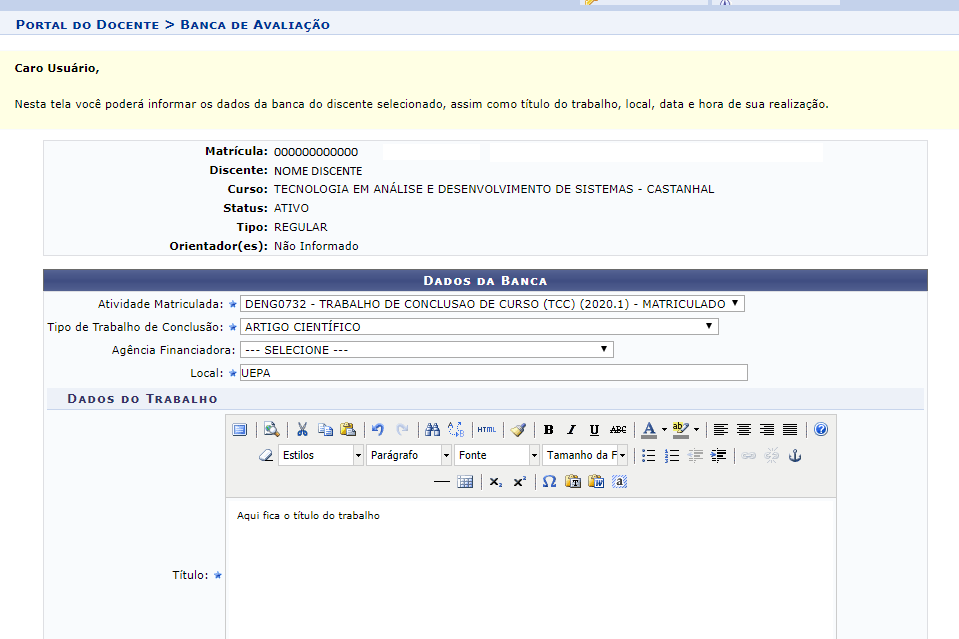The image size is (959, 639).
Task: Justify the text fully
Action: [790, 430]
